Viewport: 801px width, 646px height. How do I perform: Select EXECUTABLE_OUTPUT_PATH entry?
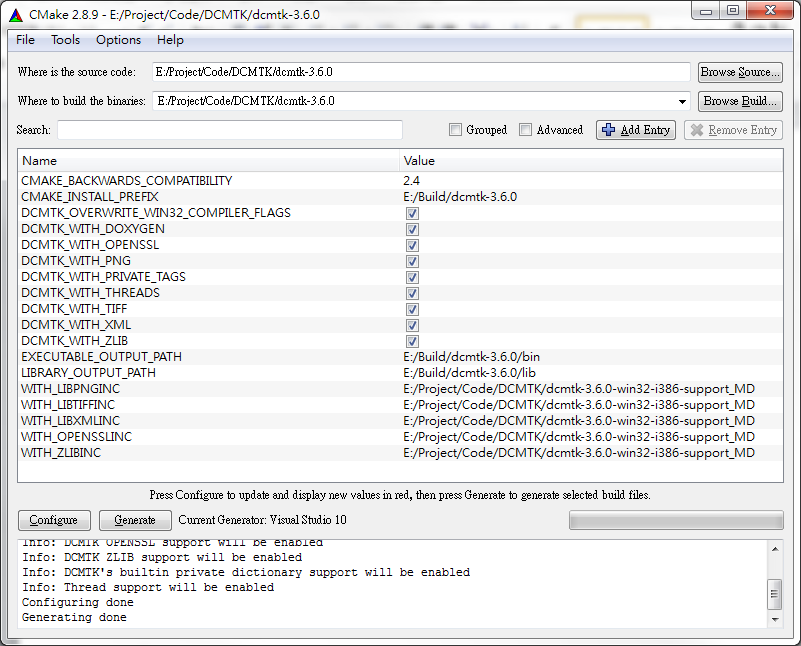pyautogui.click(x=101, y=356)
